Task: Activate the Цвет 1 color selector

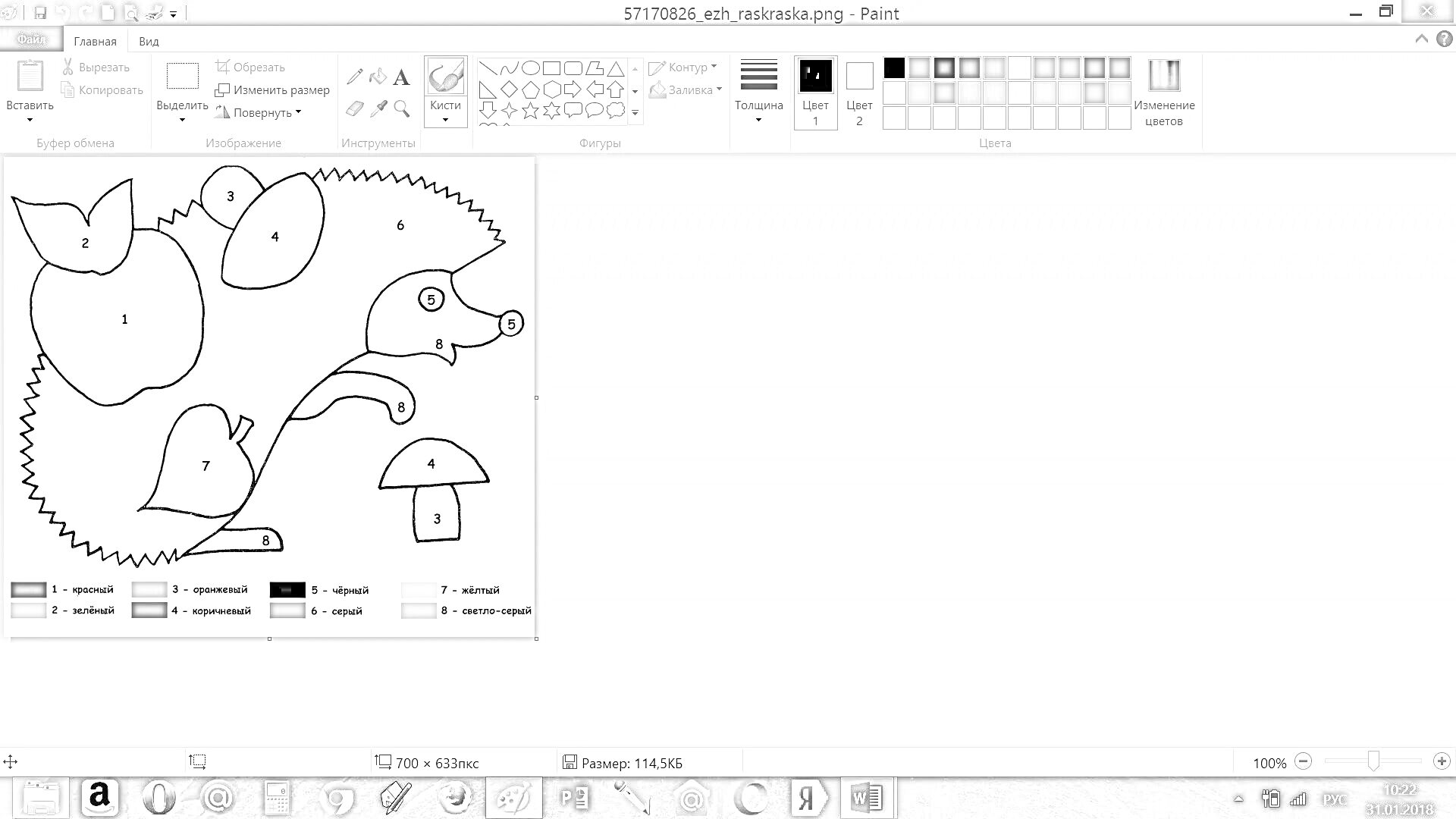Action: pyautogui.click(x=815, y=93)
